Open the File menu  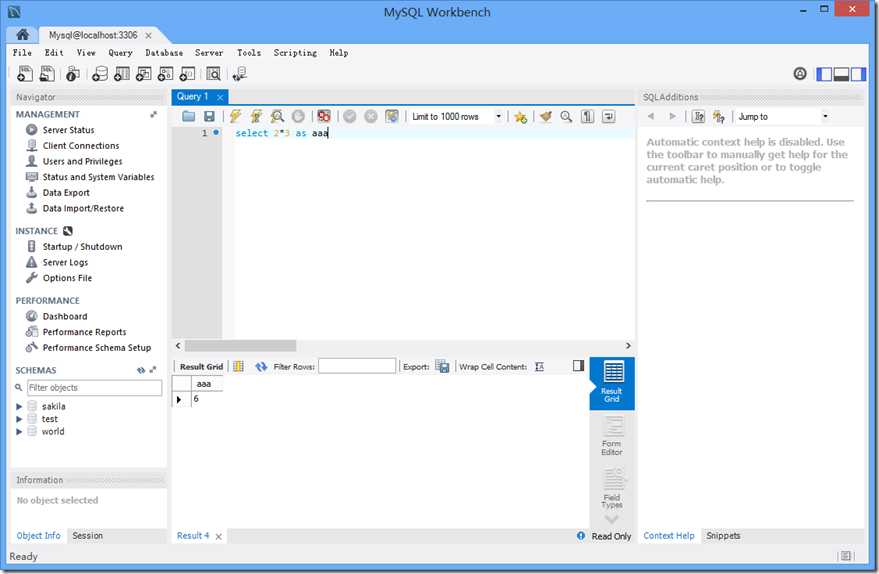[x=22, y=53]
